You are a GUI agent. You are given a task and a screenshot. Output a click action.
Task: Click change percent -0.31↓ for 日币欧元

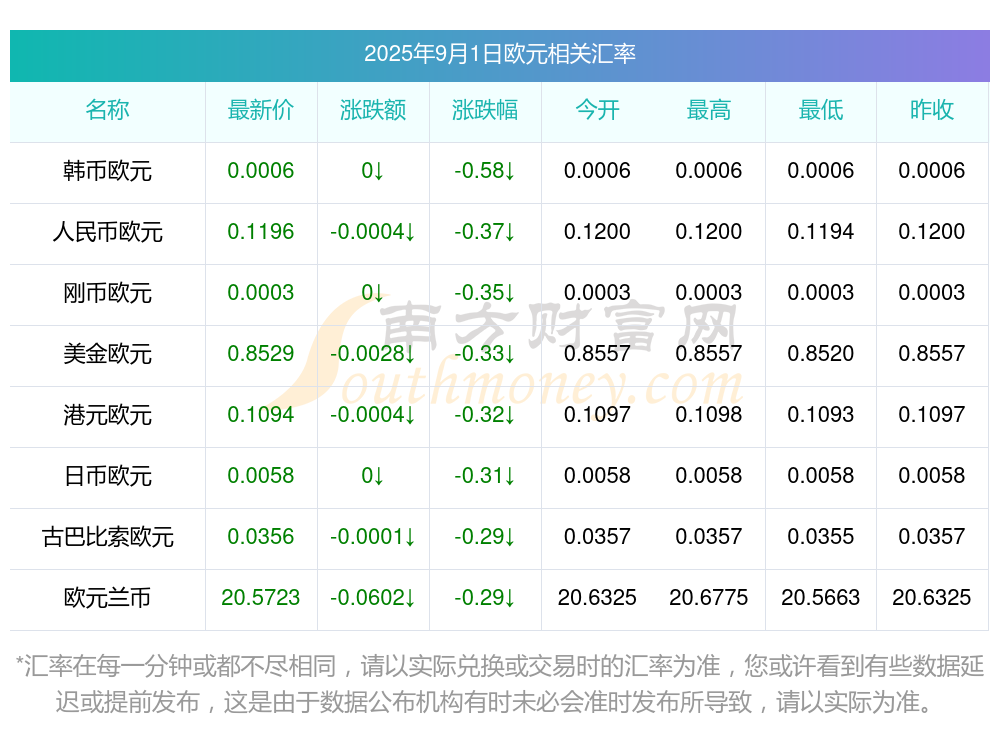[485, 476]
